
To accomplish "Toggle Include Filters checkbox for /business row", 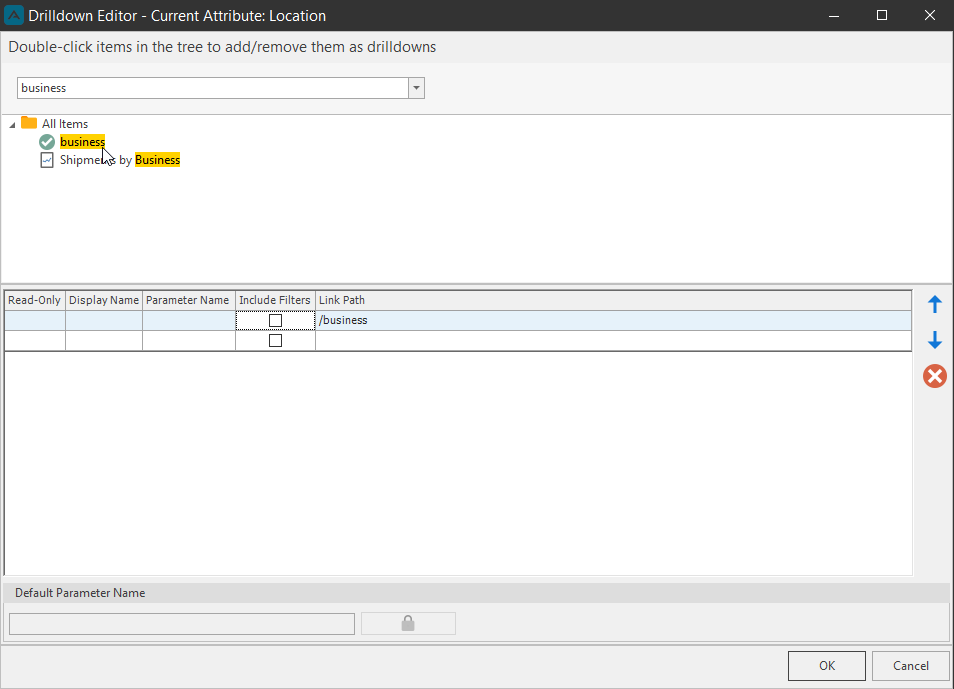I will [x=276, y=320].
